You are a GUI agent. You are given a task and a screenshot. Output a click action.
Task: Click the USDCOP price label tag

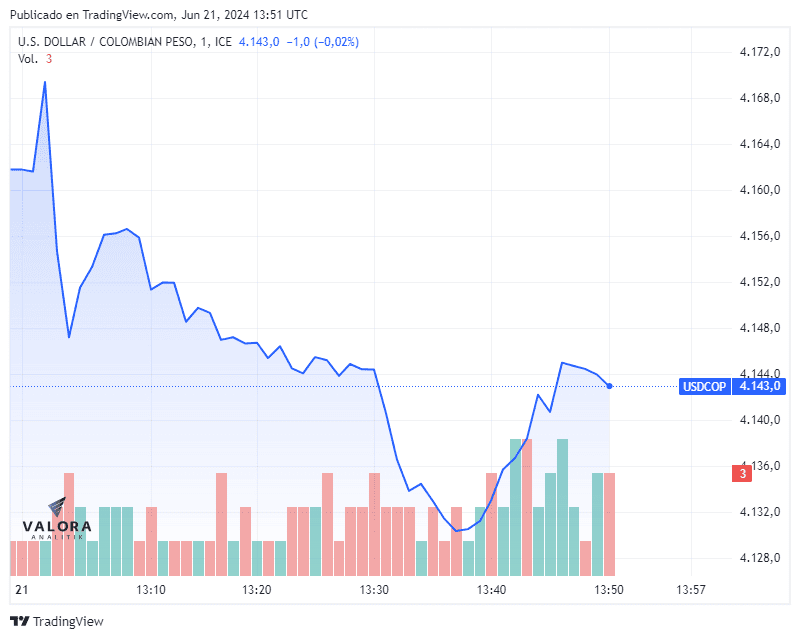pyautogui.click(x=704, y=386)
